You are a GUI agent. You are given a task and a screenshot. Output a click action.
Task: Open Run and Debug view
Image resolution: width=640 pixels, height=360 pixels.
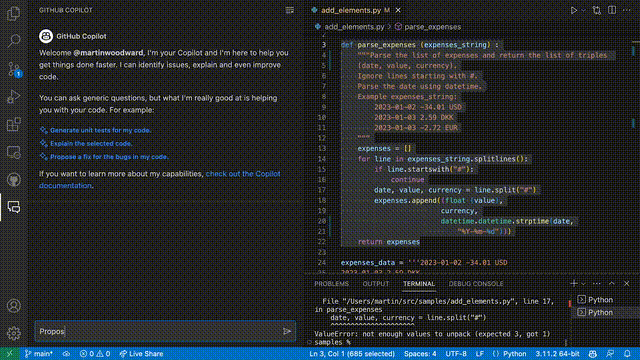13,97
